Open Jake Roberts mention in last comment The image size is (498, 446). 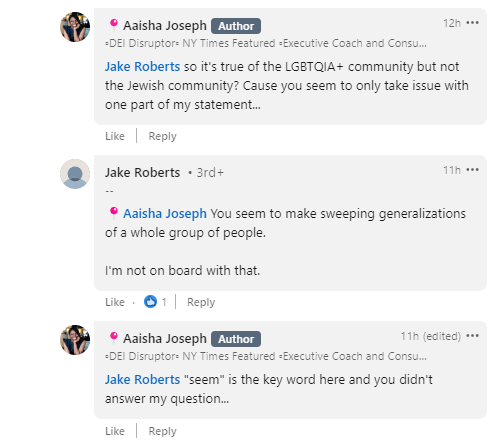point(142,380)
